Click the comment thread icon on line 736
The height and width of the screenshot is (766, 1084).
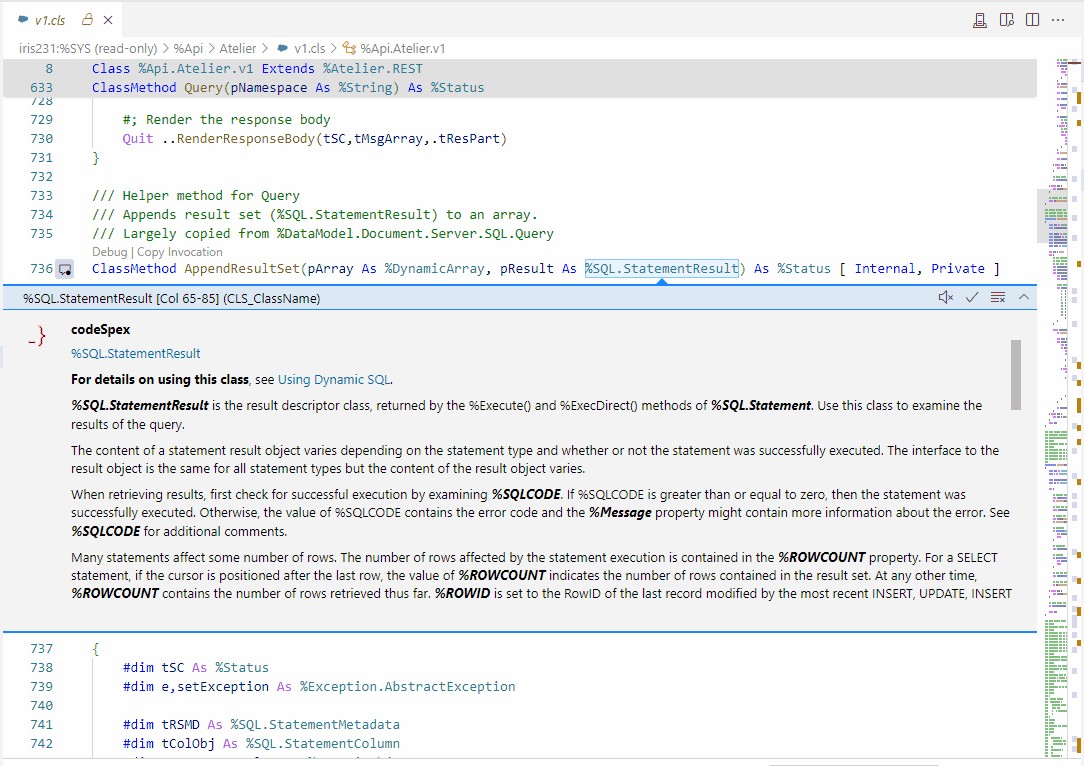point(65,269)
